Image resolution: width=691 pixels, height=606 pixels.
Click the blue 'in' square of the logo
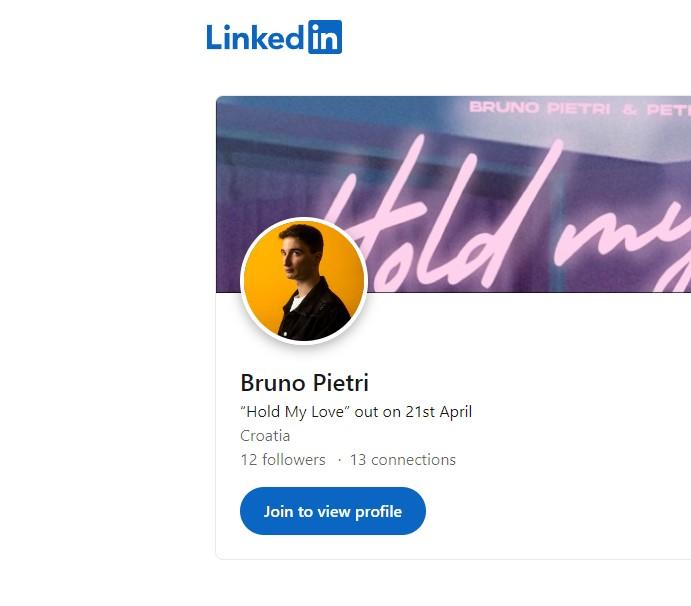[x=325, y=37]
